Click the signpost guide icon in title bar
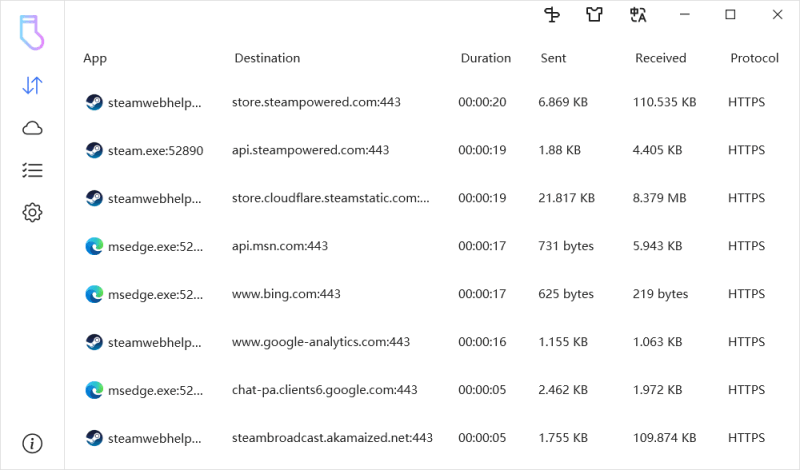This screenshot has height=470, width=800. [x=552, y=15]
